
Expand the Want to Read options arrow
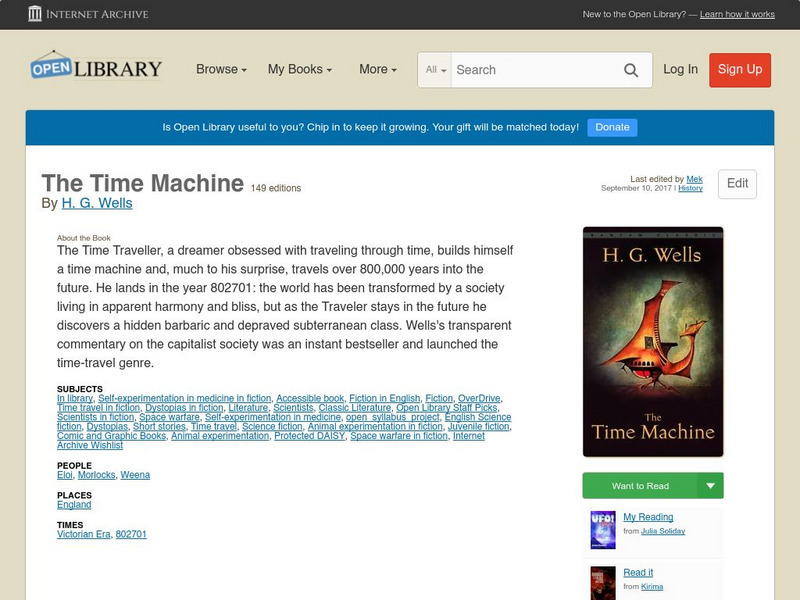tap(710, 485)
